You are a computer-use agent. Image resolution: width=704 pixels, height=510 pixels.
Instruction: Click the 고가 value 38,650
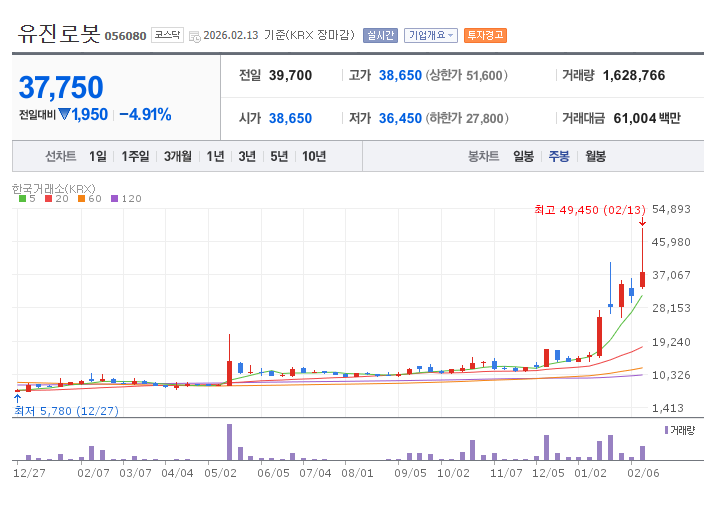coord(400,75)
